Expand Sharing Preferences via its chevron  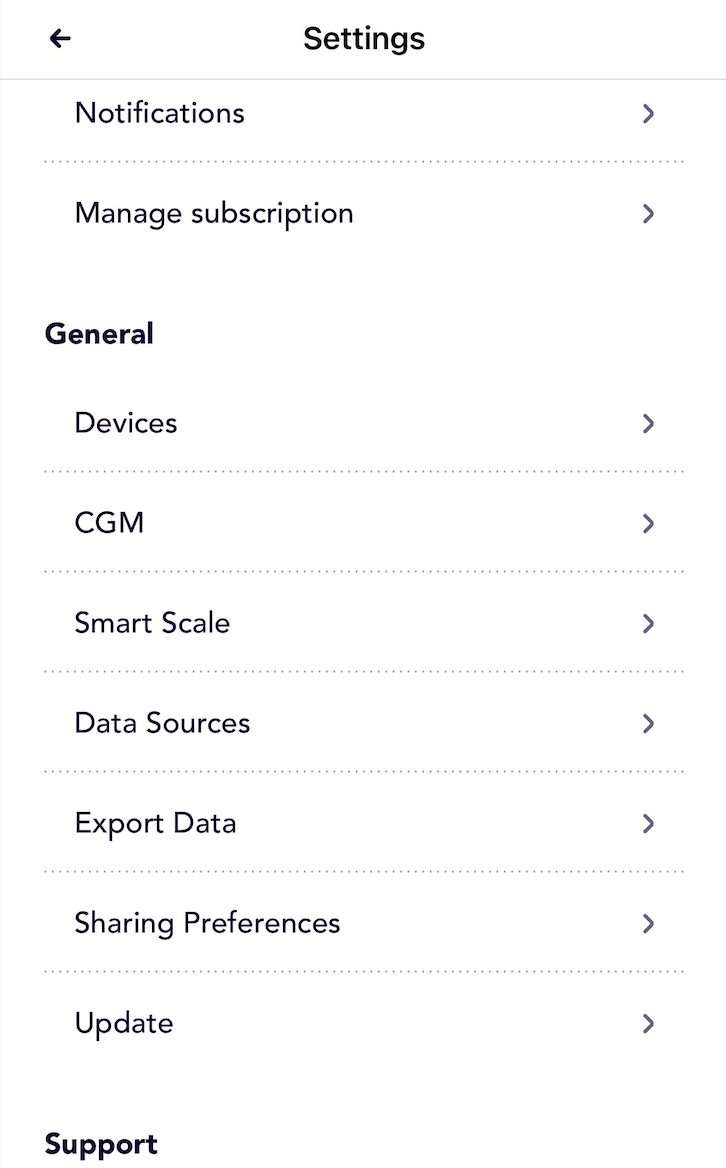[x=648, y=923]
